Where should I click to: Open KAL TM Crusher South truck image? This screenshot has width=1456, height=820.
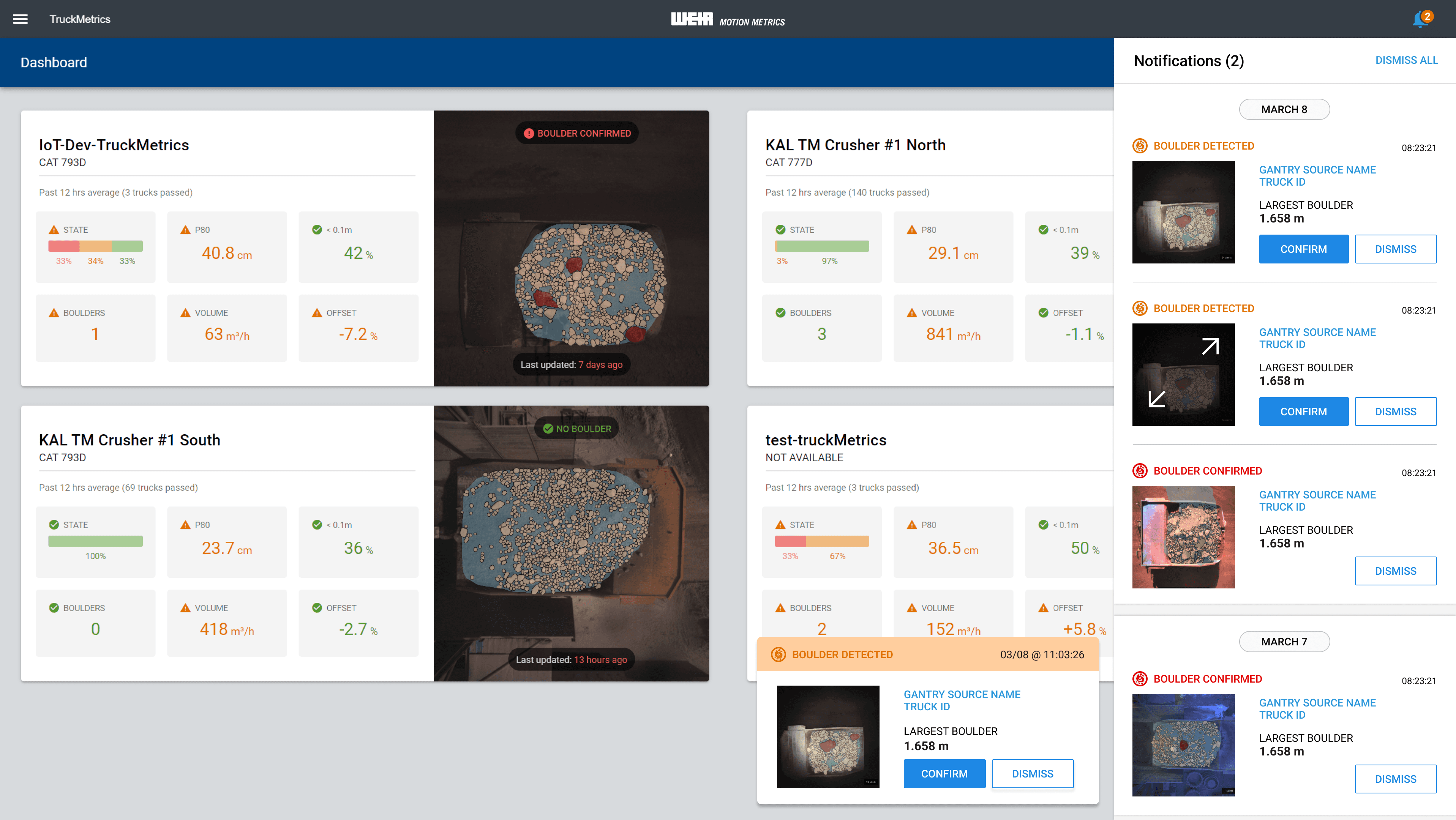[x=571, y=543]
